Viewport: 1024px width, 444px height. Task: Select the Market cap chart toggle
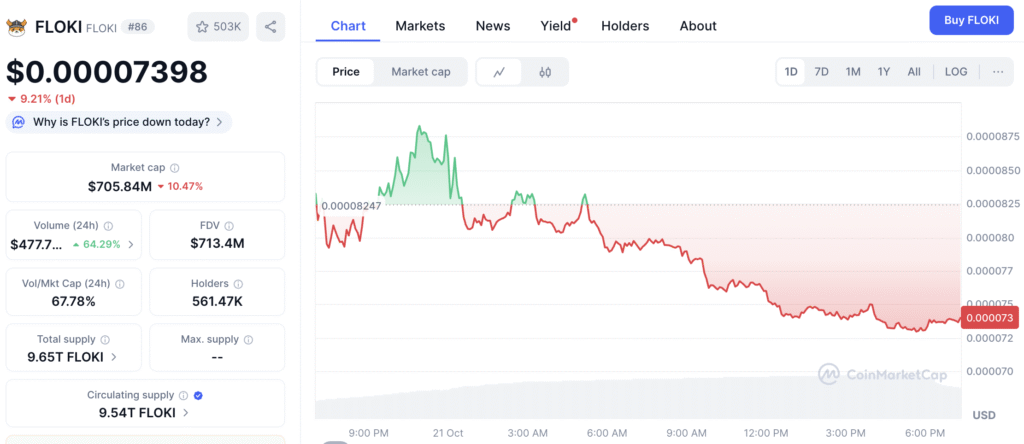click(420, 72)
